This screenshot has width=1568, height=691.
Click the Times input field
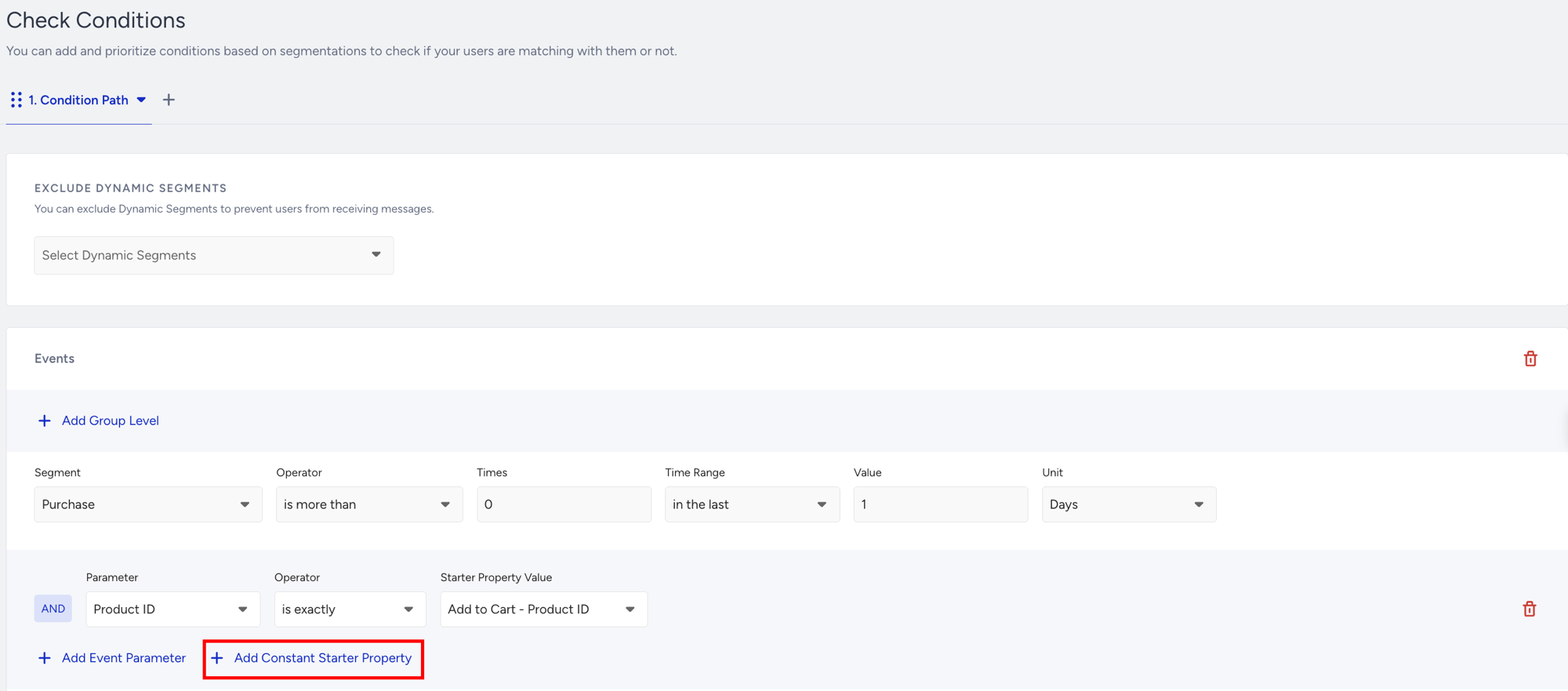pos(564,504)
